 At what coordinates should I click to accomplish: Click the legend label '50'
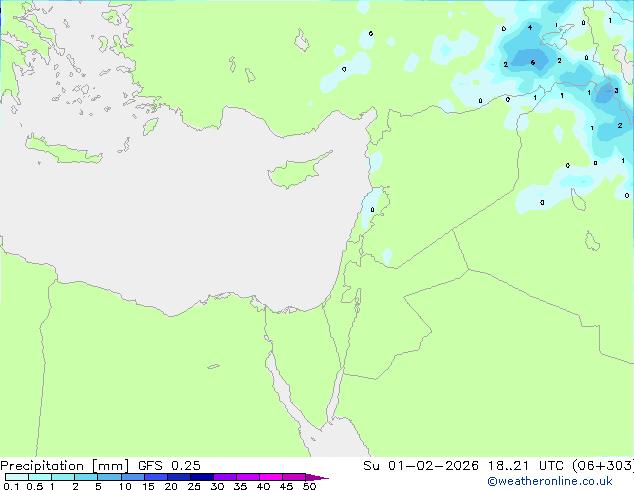coord(309,486)
